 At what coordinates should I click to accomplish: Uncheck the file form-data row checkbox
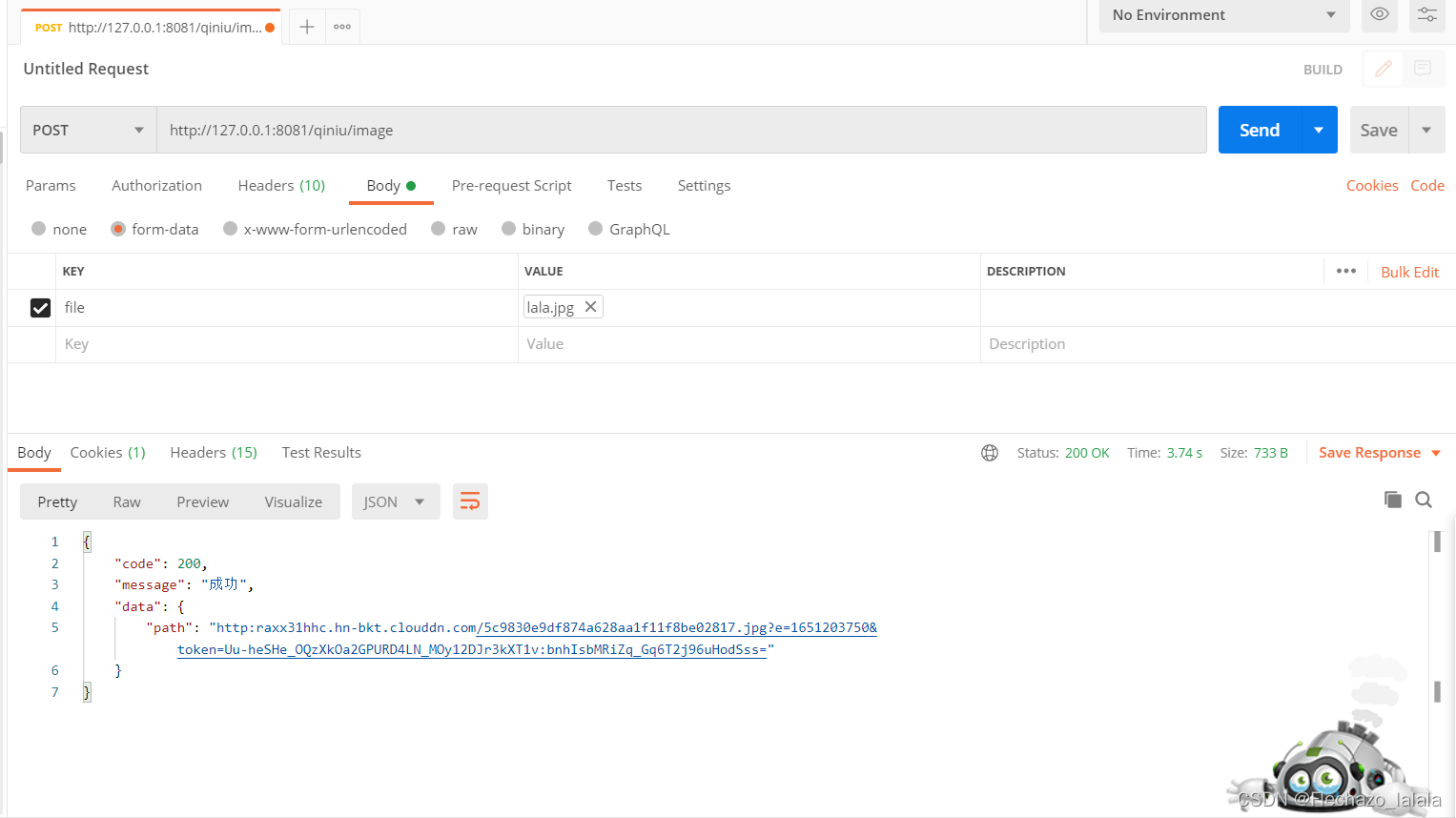[x=40, y=307]
